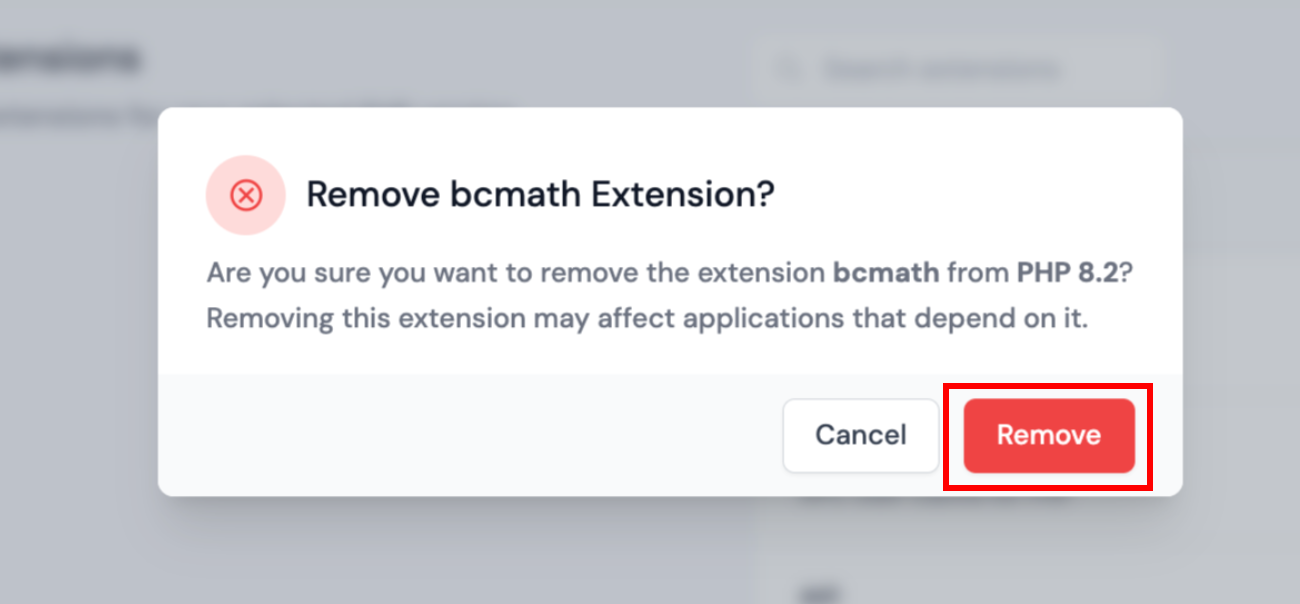Screen dimensions: 1300x604
Task: Click the dimmed backdrop to dismiss the modal
Action: click(650, 560)
